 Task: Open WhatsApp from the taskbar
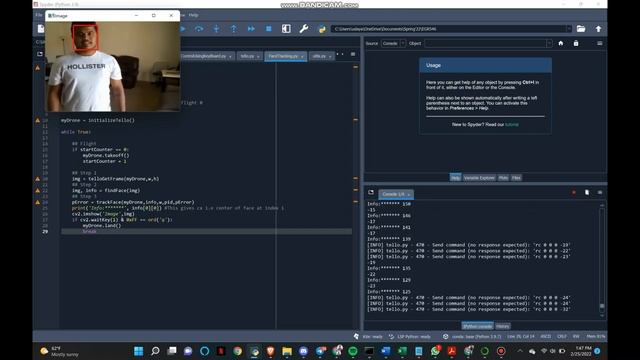435,351
